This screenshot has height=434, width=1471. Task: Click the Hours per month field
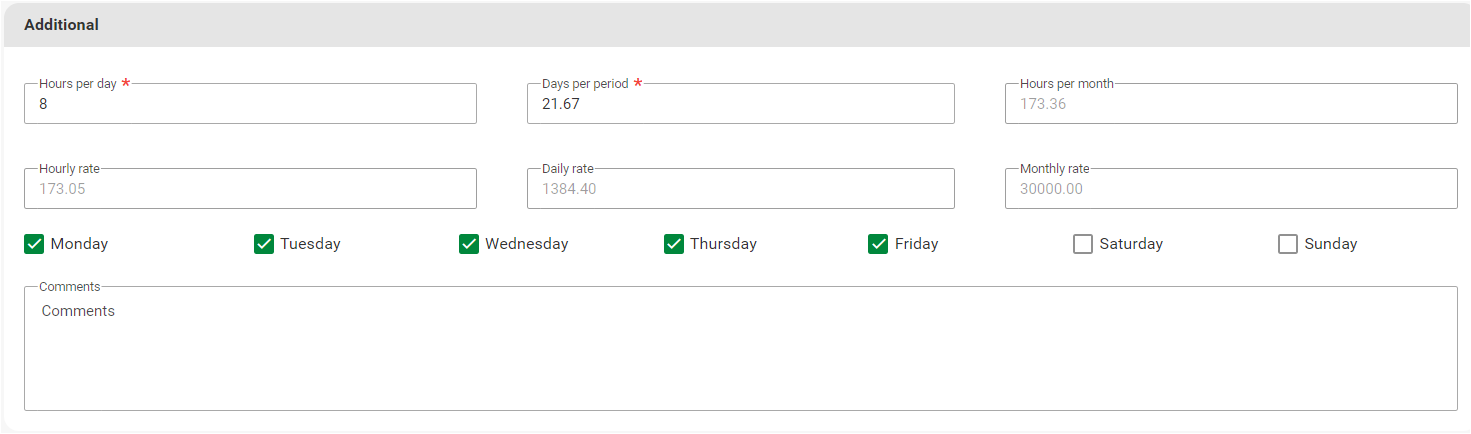click(x=1230, y=104)
